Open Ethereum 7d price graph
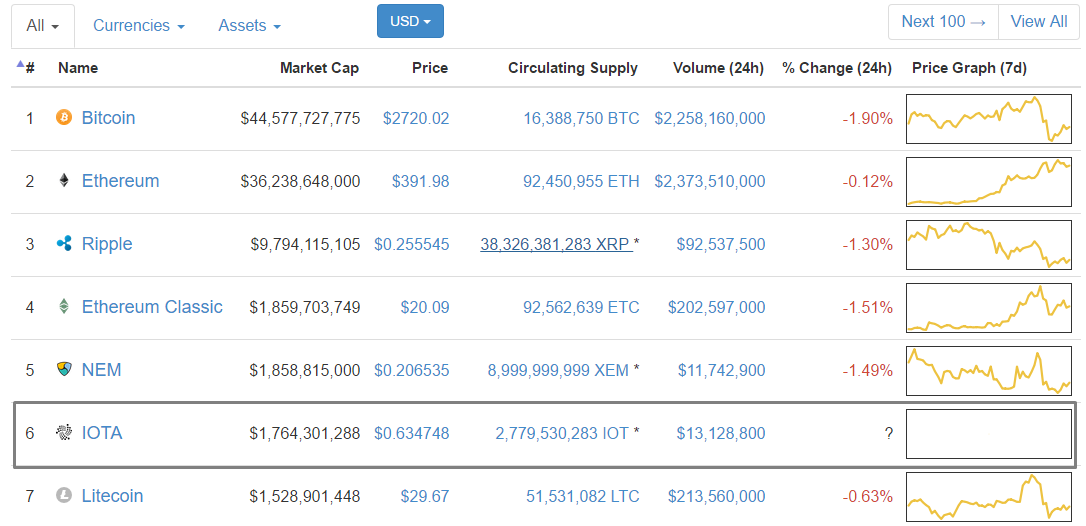Viewport: 1086px width, 526px height. click(x=989, y=182)
